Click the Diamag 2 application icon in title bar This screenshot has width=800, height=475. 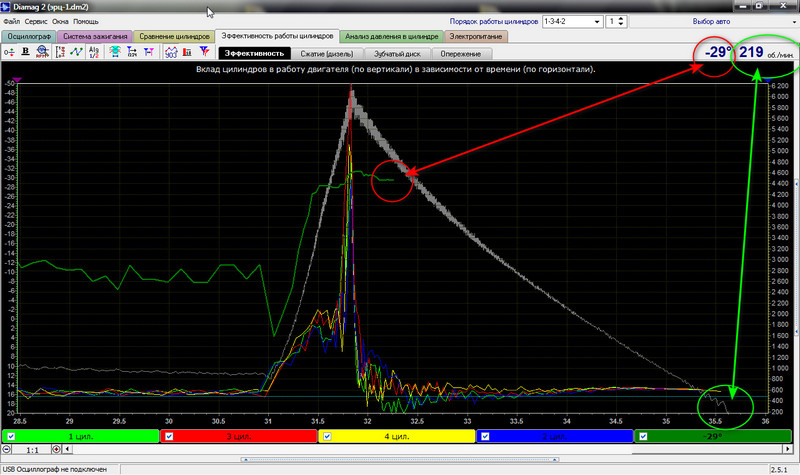[x=6, y=7]
